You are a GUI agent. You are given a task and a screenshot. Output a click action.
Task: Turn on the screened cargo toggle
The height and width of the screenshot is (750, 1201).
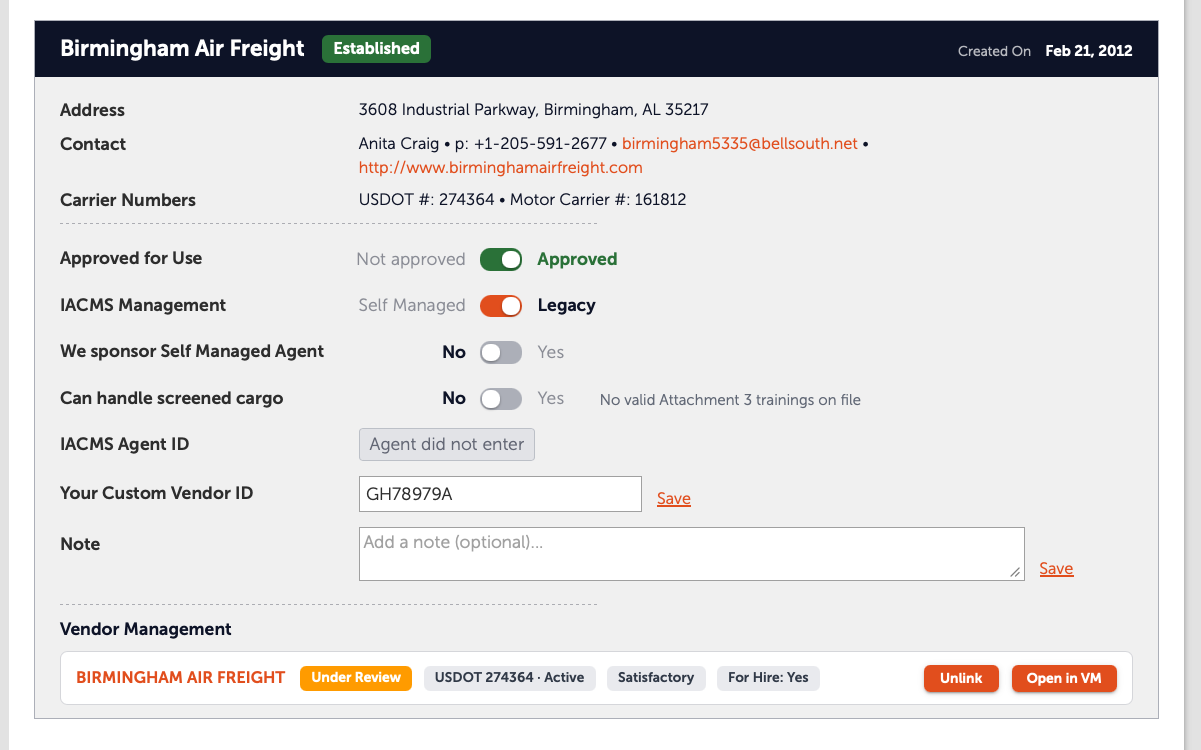click(501, 399)
